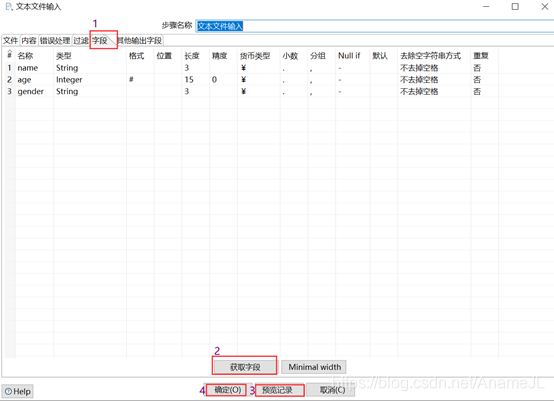
Task: Click the text file input window icon
Action: click(9, 7)
